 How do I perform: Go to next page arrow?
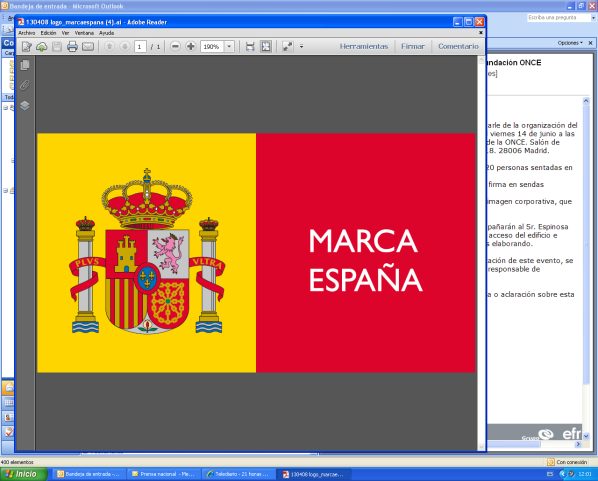tap(125, 47)
